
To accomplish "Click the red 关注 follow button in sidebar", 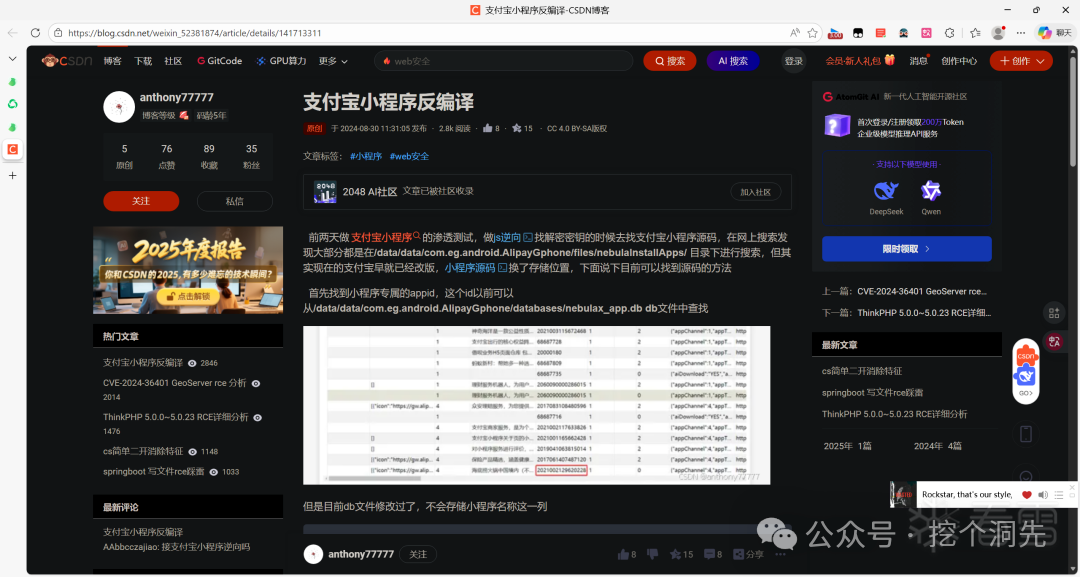I will coord(141,201).
